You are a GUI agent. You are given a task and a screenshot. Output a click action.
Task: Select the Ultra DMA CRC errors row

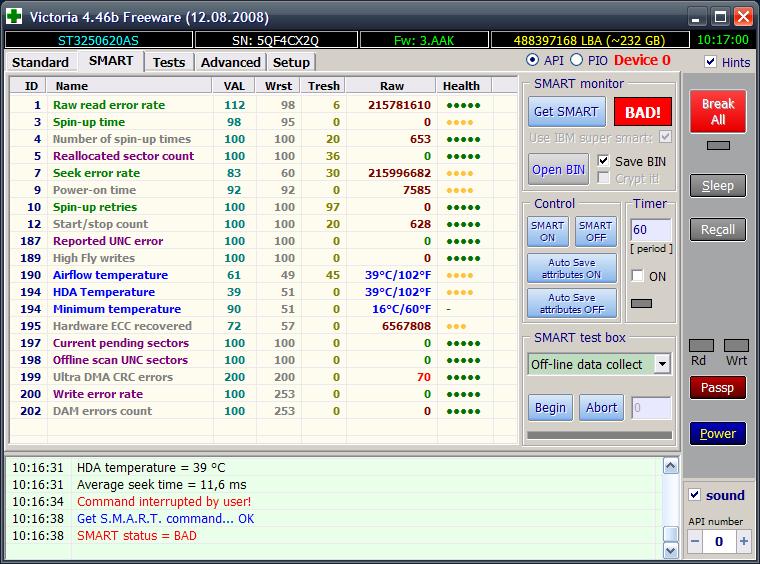pyautogui.click(x=264, y=376)
